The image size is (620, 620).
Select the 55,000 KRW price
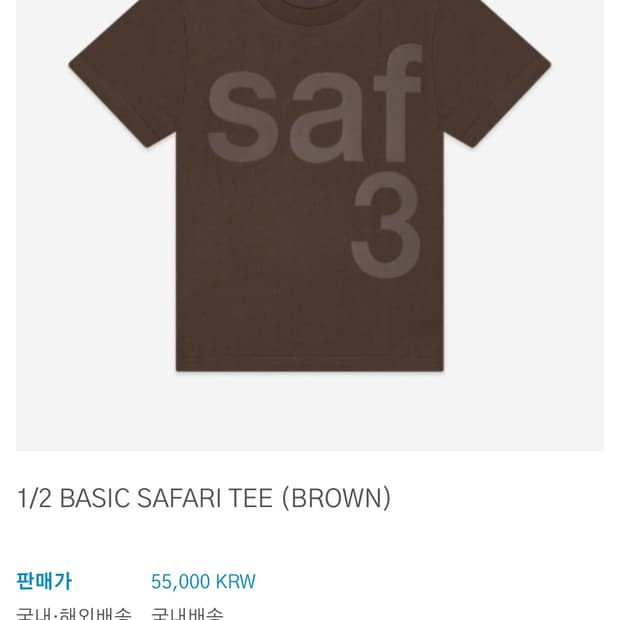click(203, 582)
